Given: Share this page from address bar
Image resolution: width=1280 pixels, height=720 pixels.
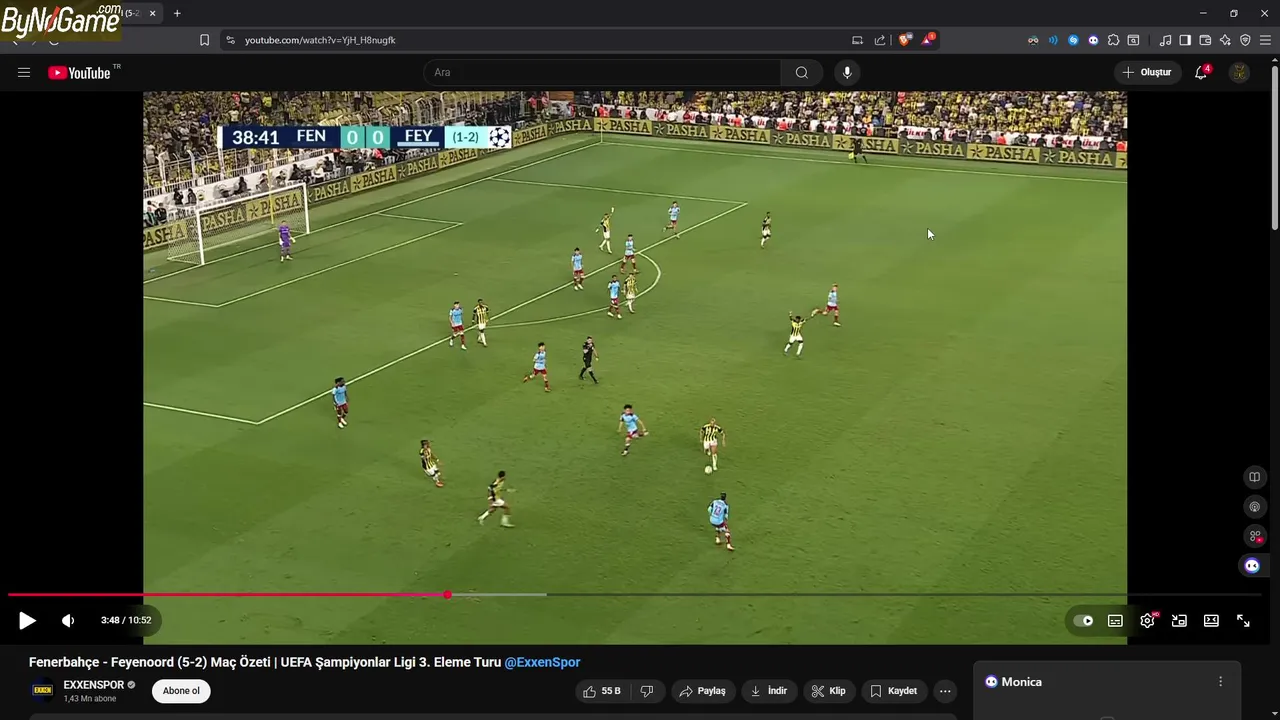Looking at the screenshot, I should [880, 40].
